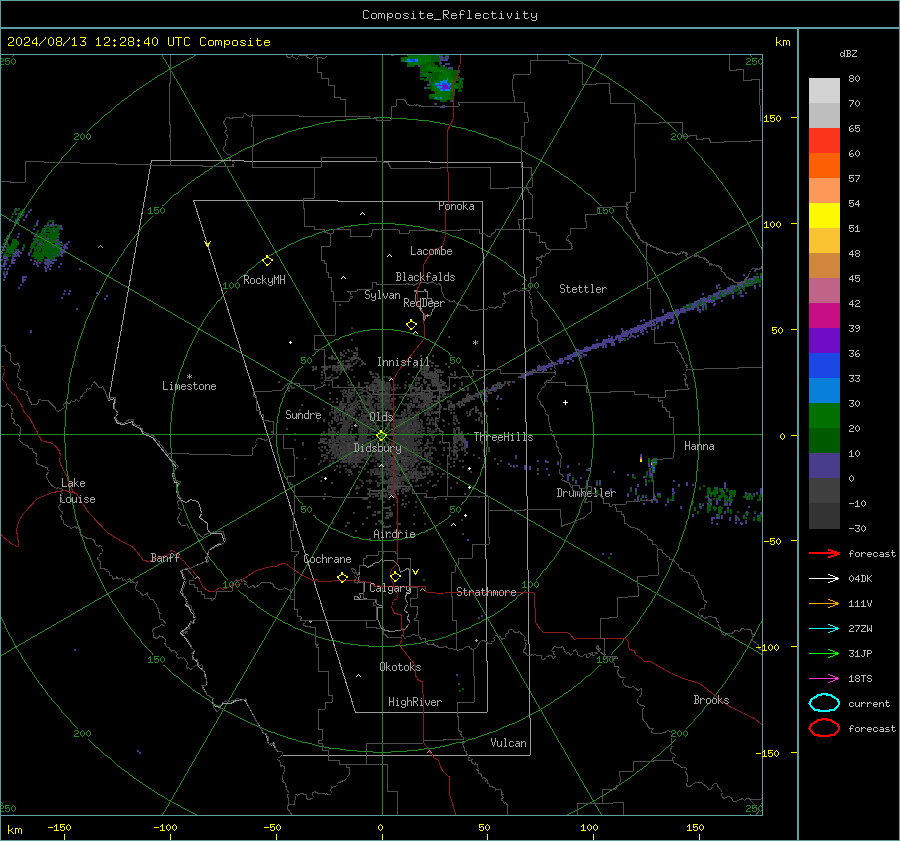This screenshot has width=900, height=841.
Task: Choose the green 31JP arrow icon
Action: pyautogui.click(x=824, y=653)
